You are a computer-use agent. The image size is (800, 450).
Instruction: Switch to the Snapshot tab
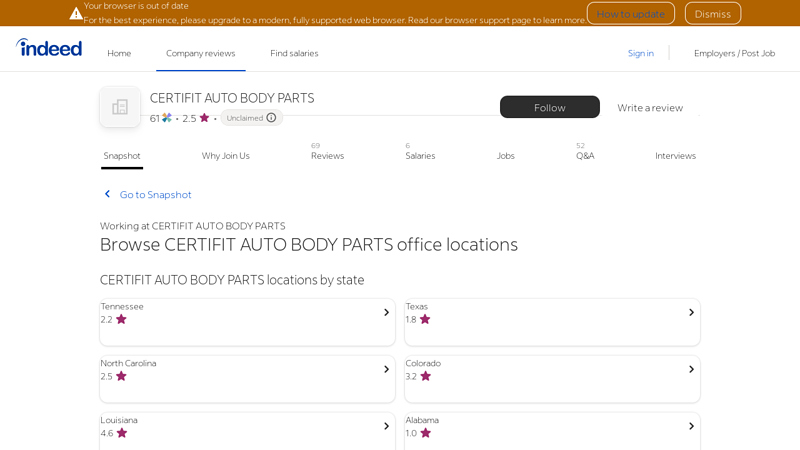(x=122, y=156)
